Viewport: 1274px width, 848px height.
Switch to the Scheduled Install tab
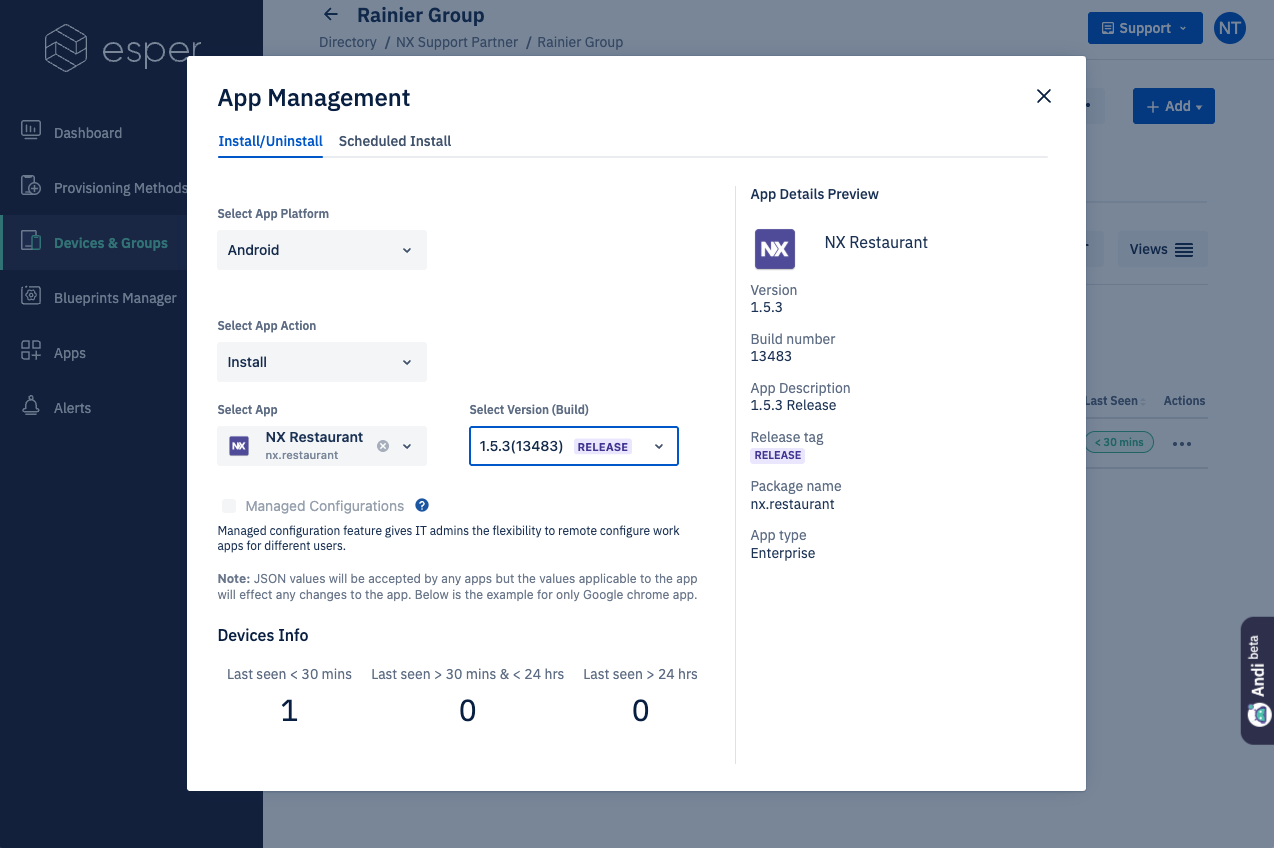click(x=395, y=141)
